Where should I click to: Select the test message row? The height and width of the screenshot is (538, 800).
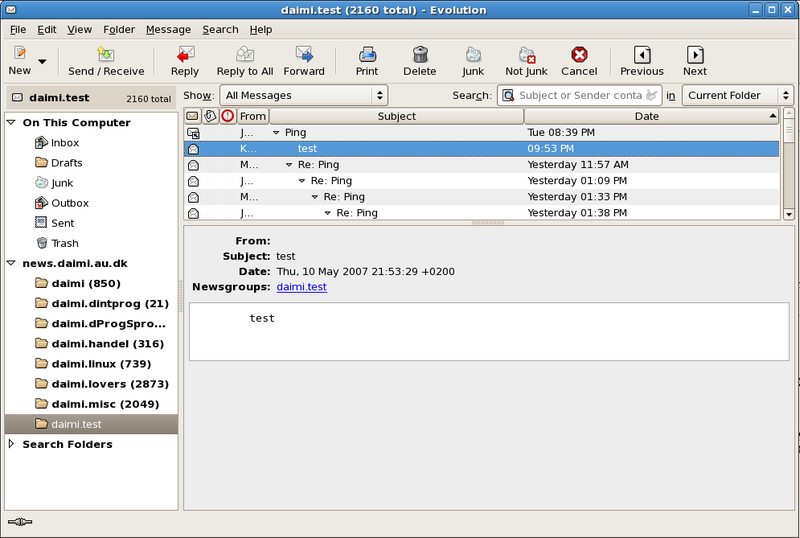tap(482, 149)
